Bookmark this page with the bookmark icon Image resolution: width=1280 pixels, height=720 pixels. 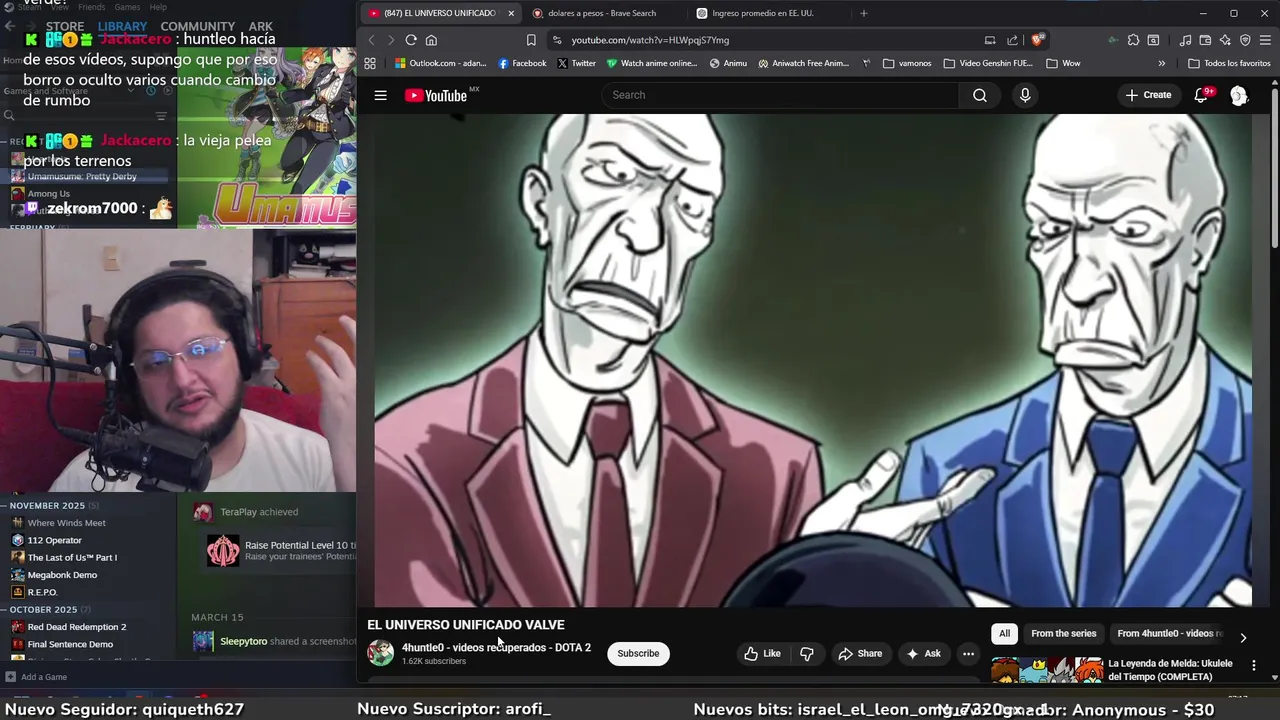[531, 40]
